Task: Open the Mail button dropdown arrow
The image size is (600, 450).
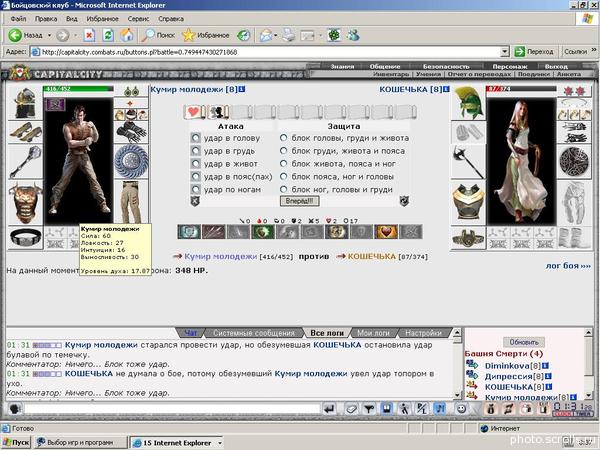Action: pyautogui.click(x=276, y=36)
